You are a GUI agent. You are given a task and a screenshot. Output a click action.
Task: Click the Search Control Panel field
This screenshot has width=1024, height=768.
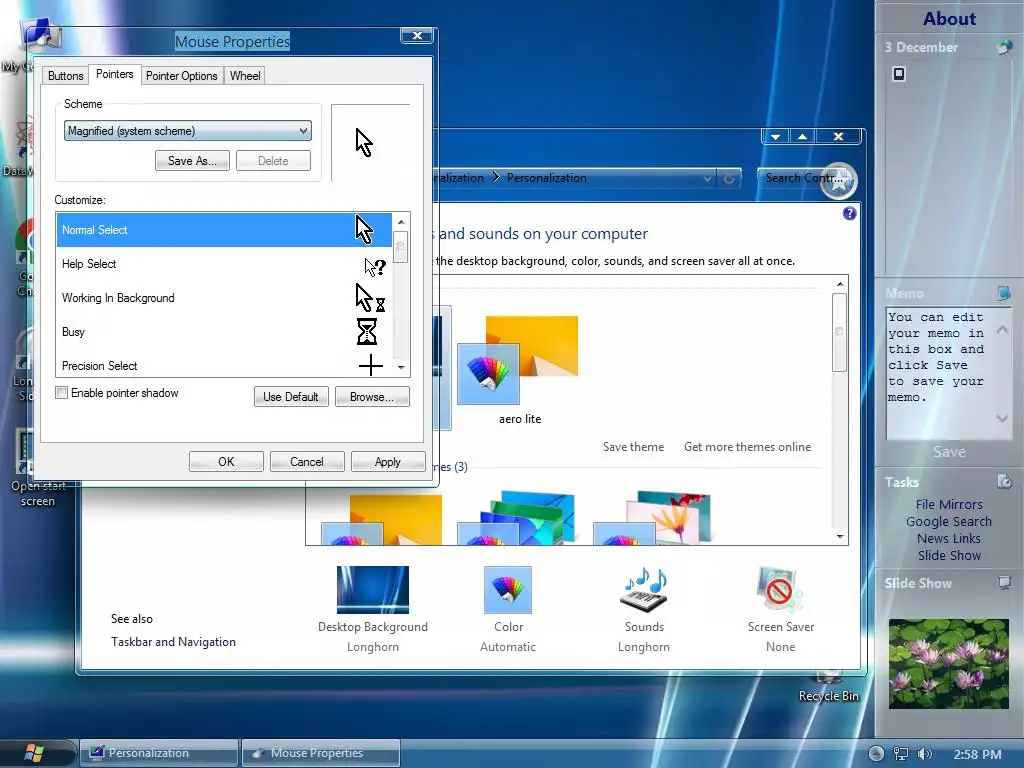coord(800,178)
